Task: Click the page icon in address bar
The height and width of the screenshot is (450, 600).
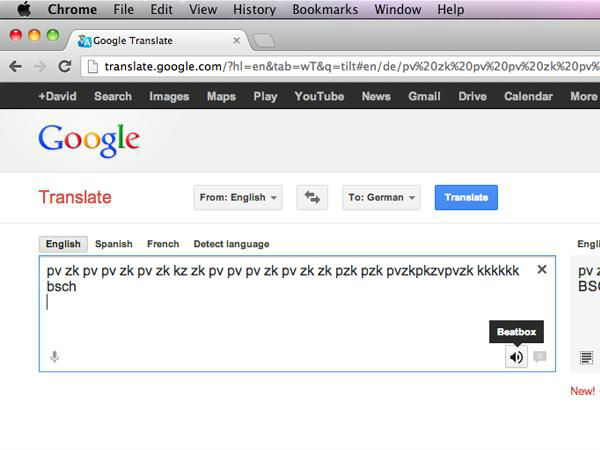Action: coord(93,67)
